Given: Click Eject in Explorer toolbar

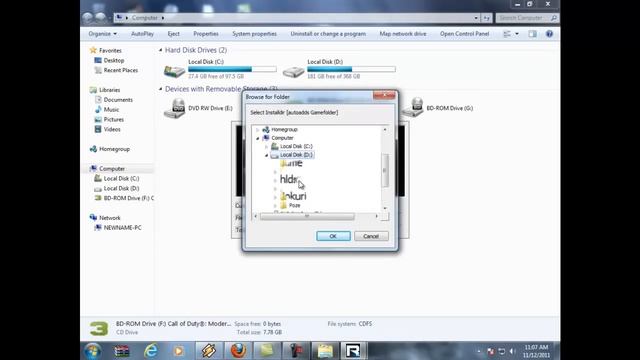Looking at the screenshot, I should click(x=173, y=34).
